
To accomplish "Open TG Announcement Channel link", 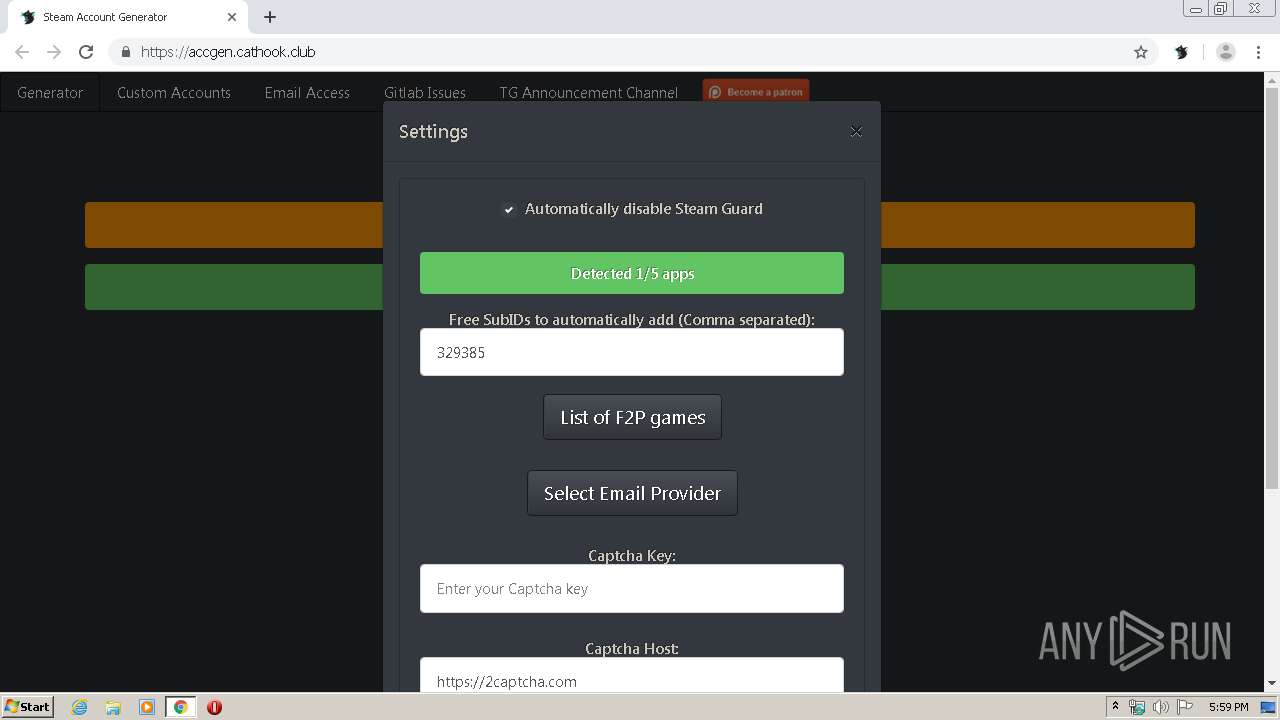I will click(589, 92).
